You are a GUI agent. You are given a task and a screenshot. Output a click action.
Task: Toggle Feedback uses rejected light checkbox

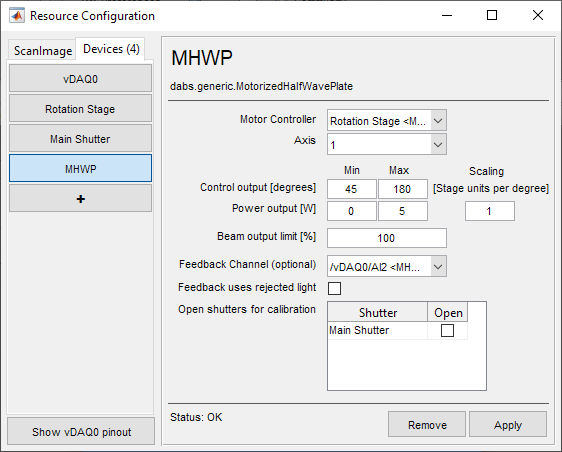point(334,288)
